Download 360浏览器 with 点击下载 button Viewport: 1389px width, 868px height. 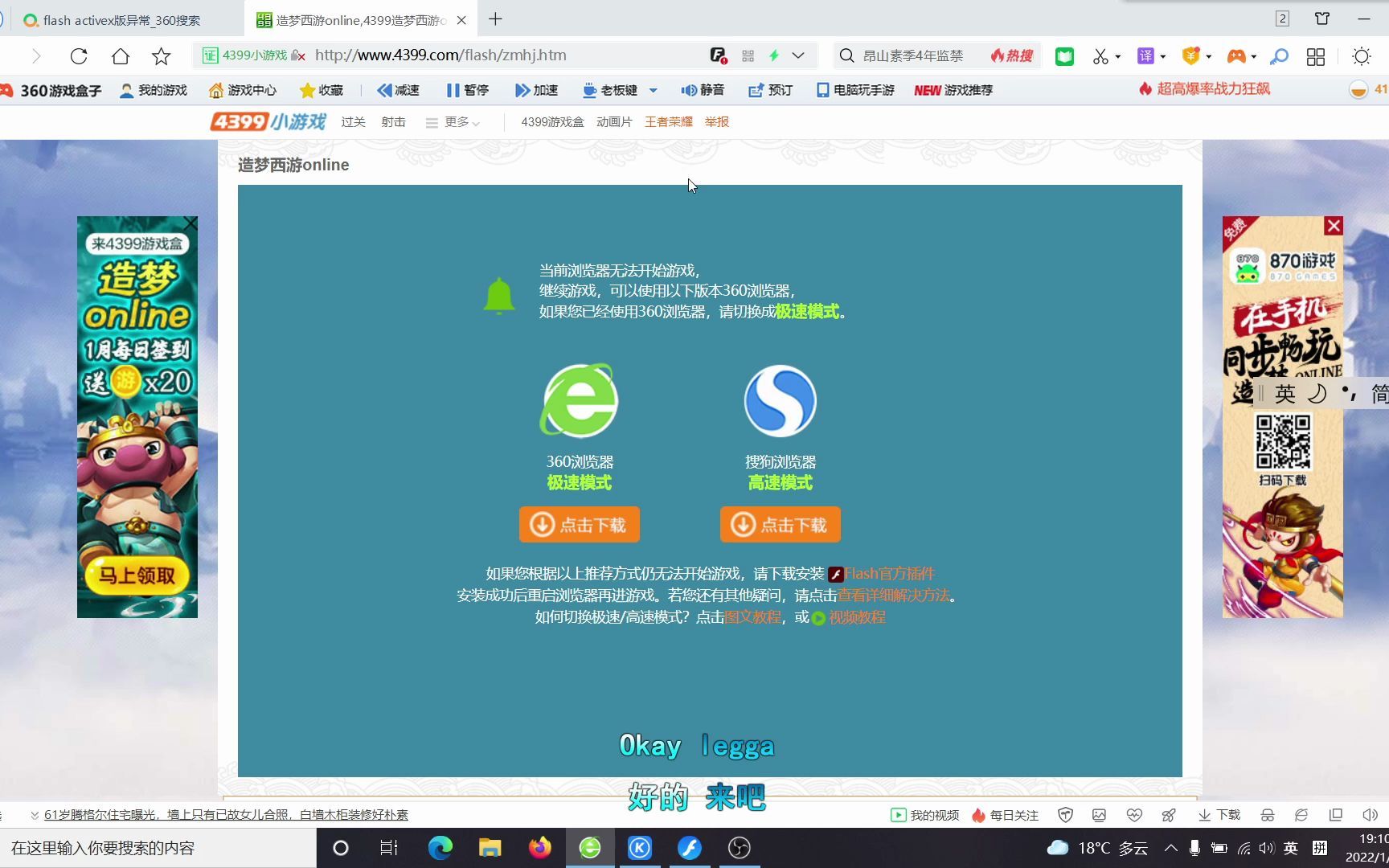click(x=580, y=525)
